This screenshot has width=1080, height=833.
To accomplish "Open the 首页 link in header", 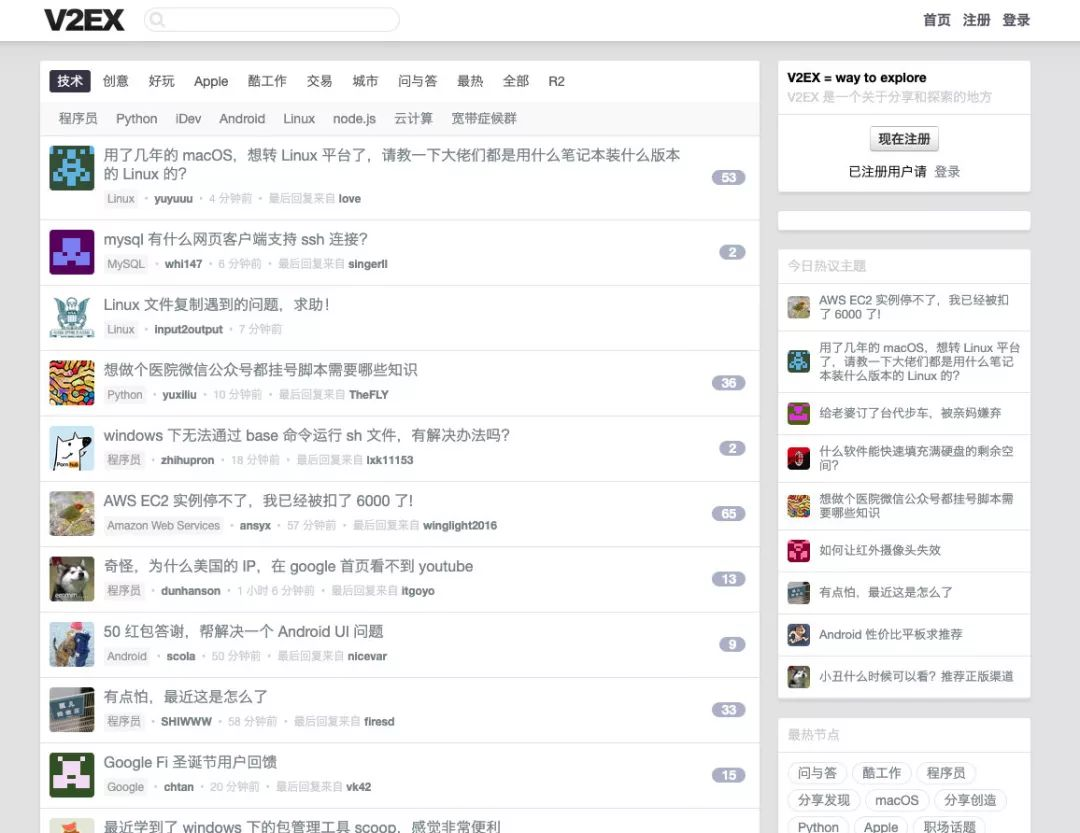I will point(937,20).
